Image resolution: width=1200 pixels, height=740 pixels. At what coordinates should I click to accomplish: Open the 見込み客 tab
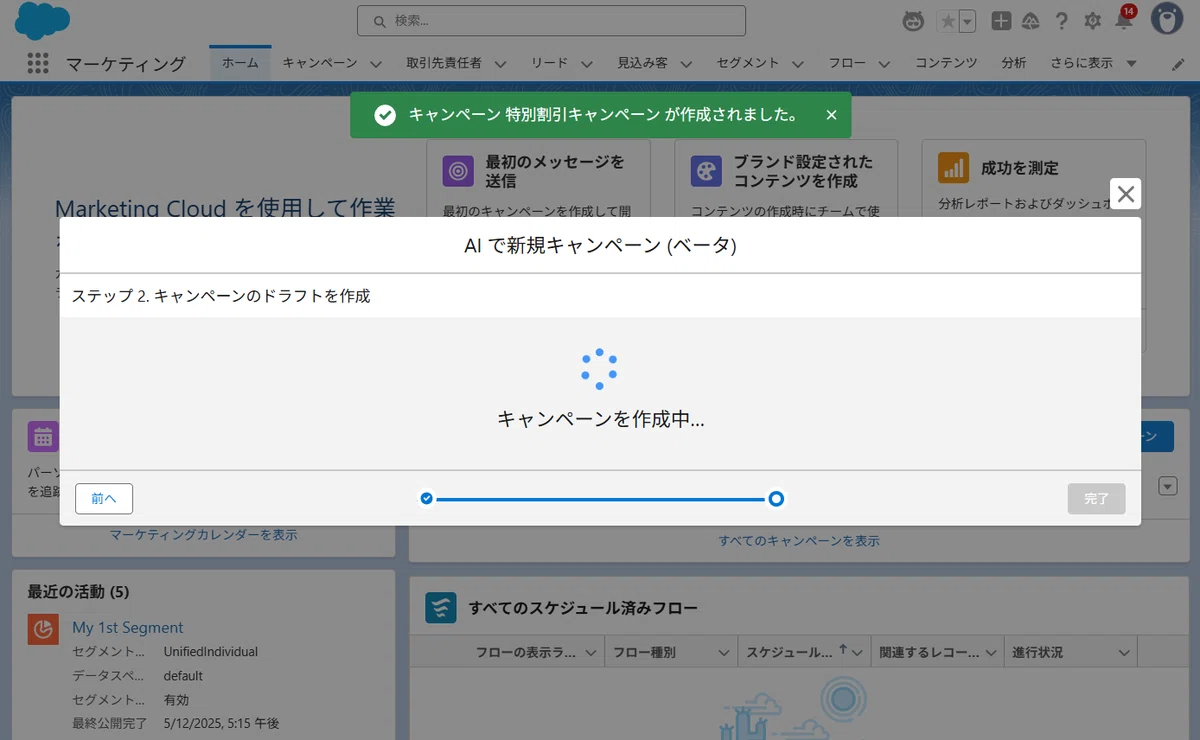click(642, 63)
